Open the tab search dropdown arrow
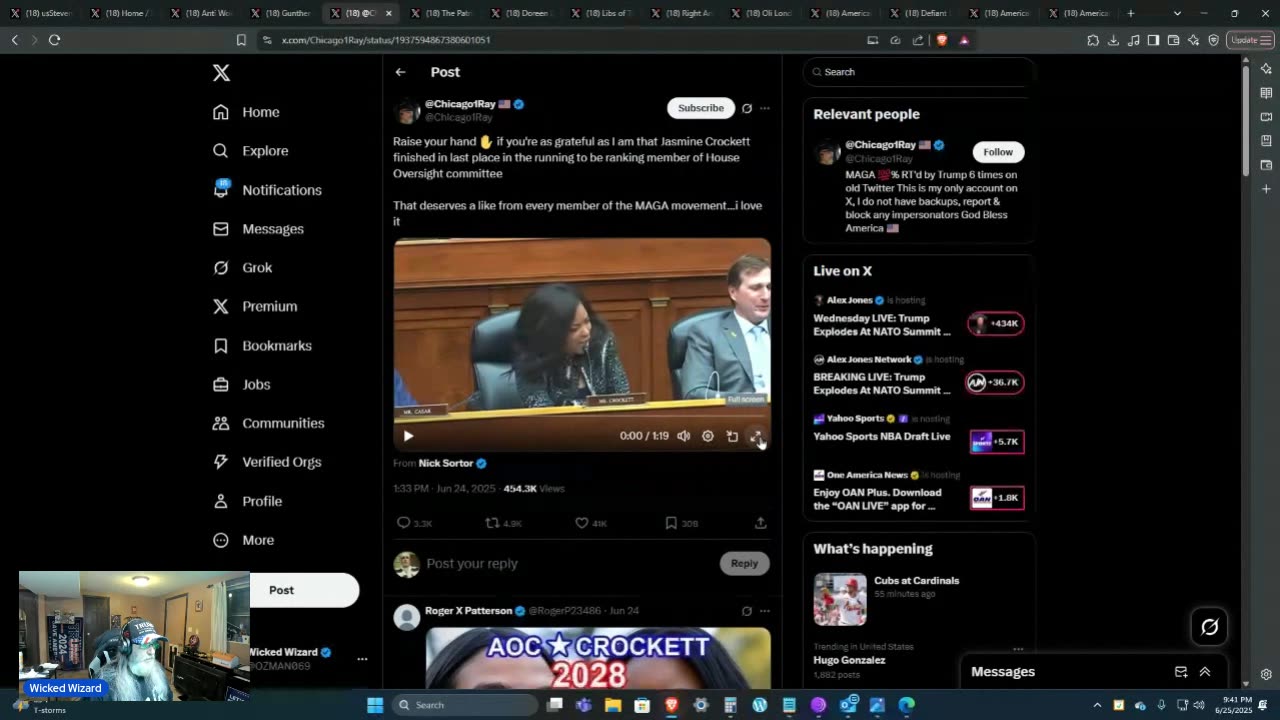The height and width of the screenshot is (720, 1280). (1177, 13)
